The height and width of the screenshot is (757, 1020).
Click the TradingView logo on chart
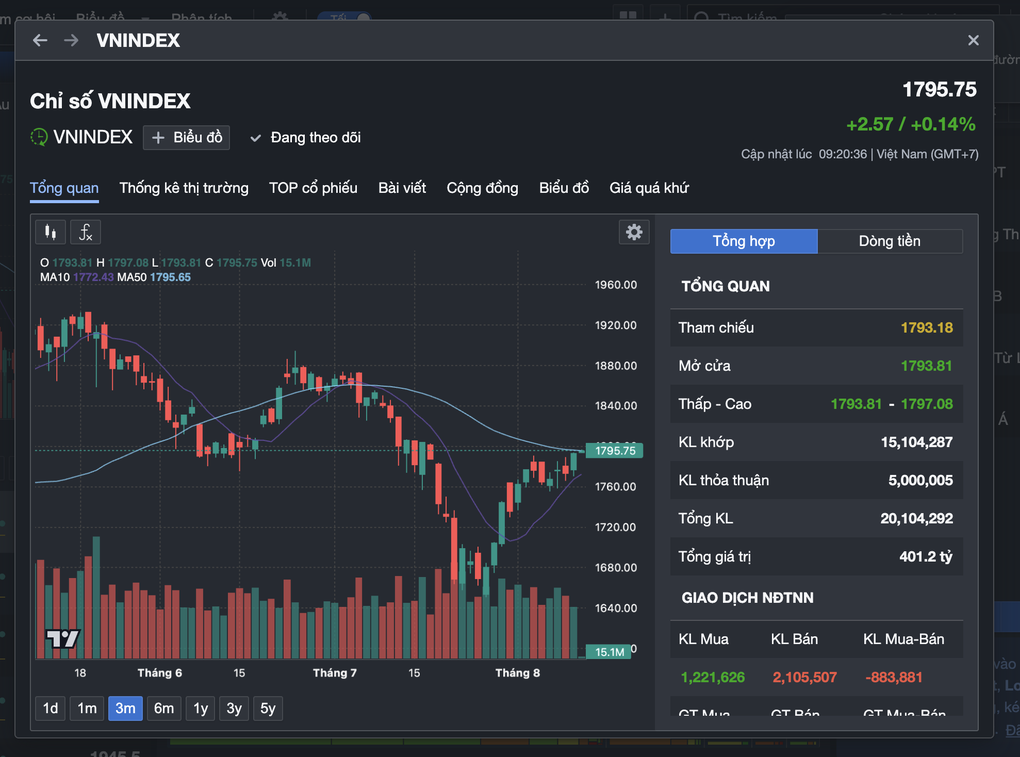62,639
